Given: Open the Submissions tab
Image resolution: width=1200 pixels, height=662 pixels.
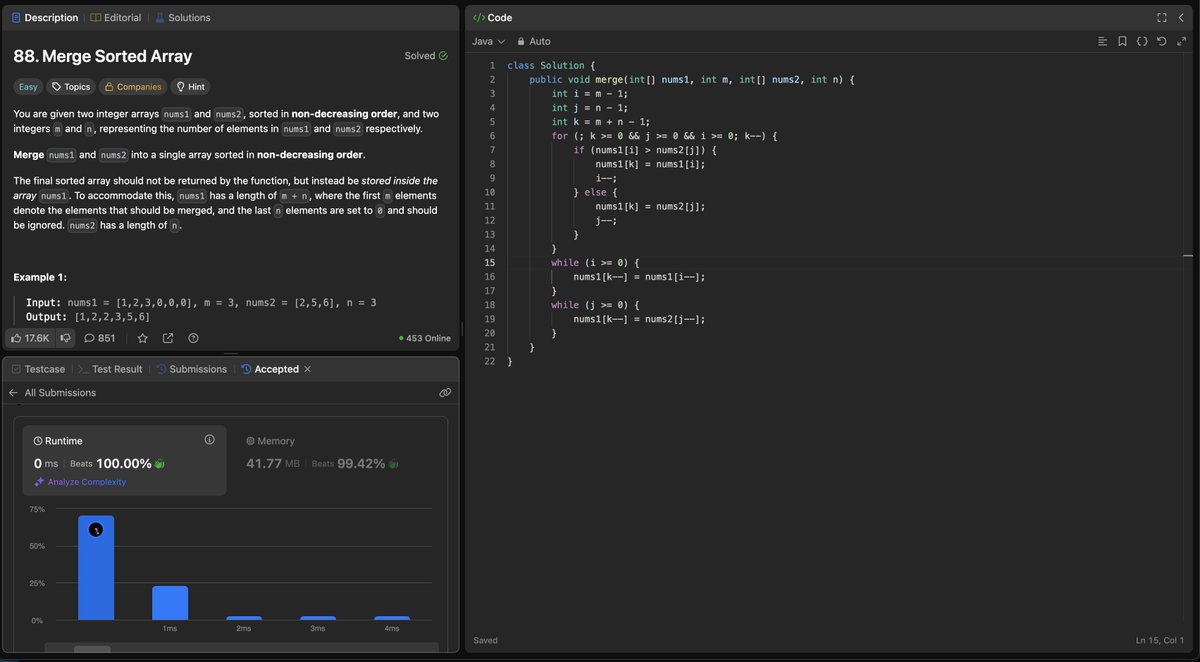Looking at the screenshot, I should tap(191, 369).
